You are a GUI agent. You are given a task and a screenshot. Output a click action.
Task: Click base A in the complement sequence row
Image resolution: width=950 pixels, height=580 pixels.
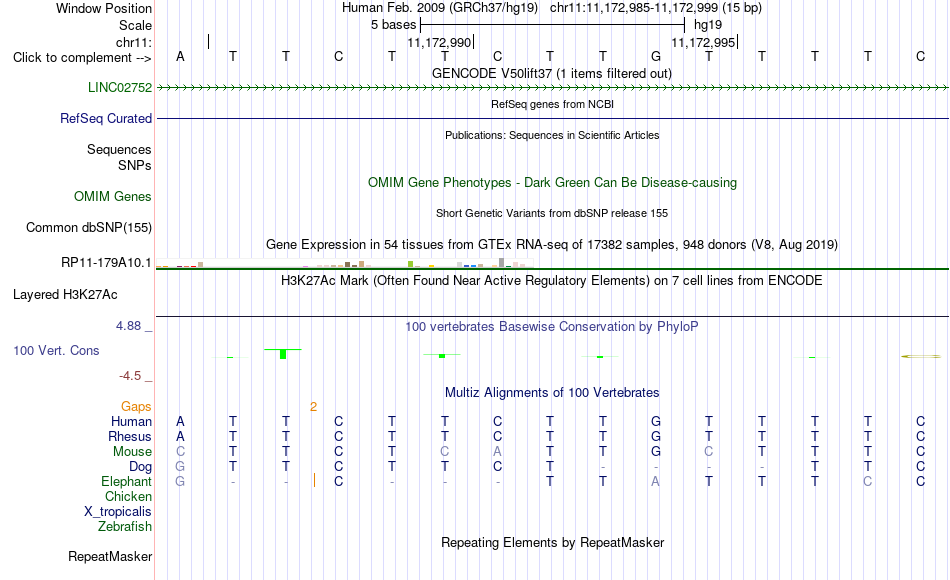click(x=180, y=57)
